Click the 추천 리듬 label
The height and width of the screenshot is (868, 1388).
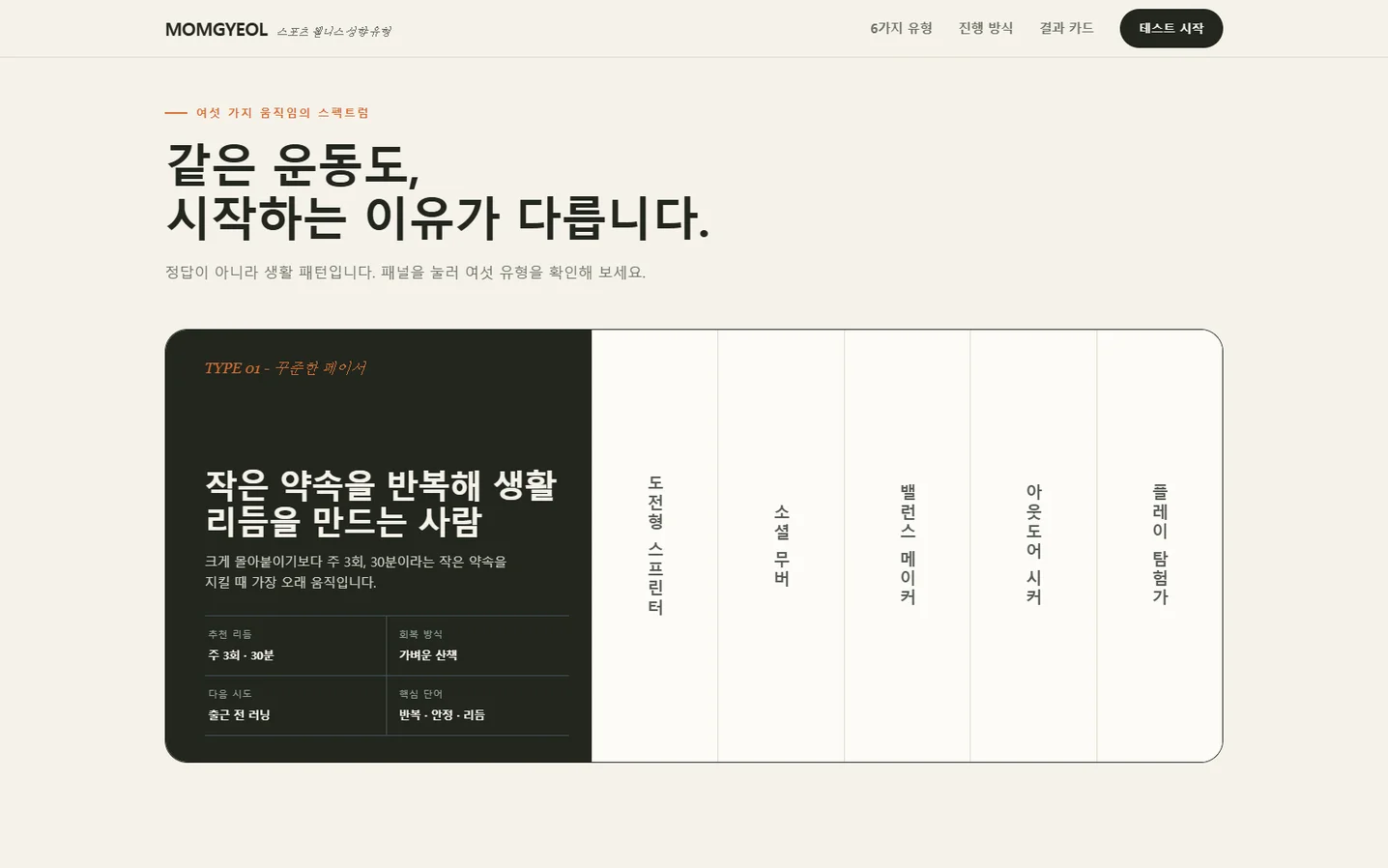pos(230,634)
